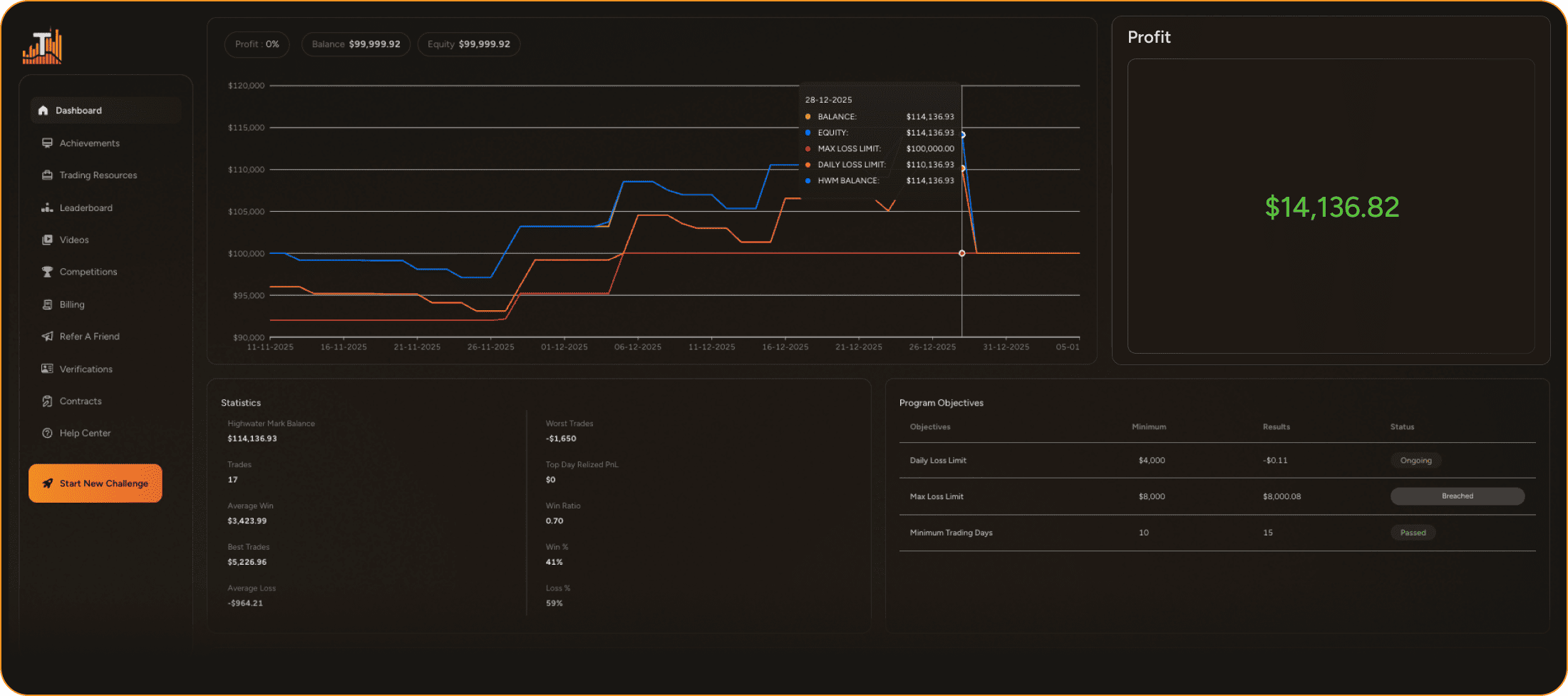The height and width of the screenshot is (696, 1568).
Task: Click the Dashboard home icon
Action: pyautogui.click(x=43, y=111)
